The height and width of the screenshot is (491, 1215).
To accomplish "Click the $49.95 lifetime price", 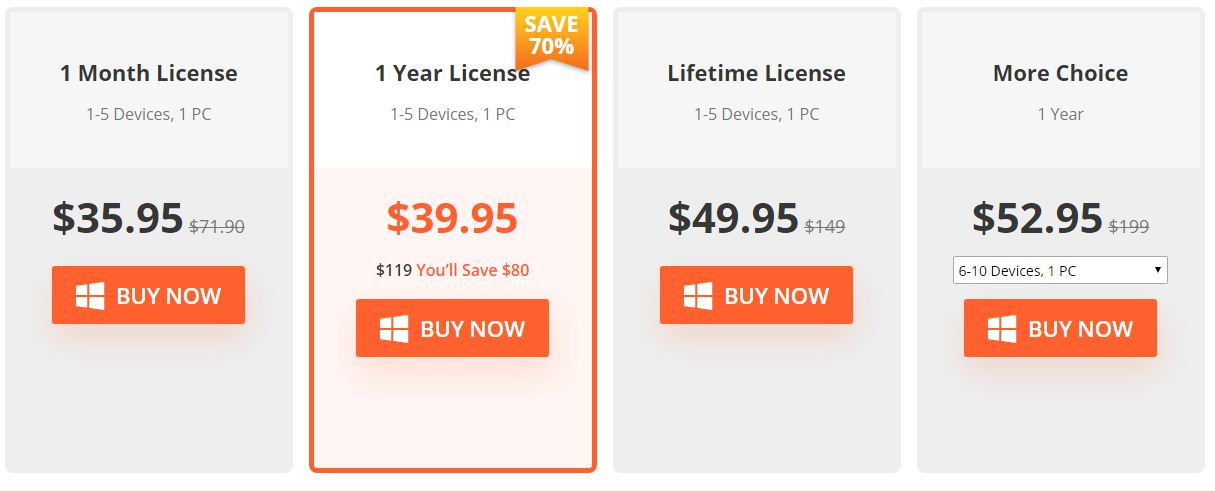I will 733,218.
